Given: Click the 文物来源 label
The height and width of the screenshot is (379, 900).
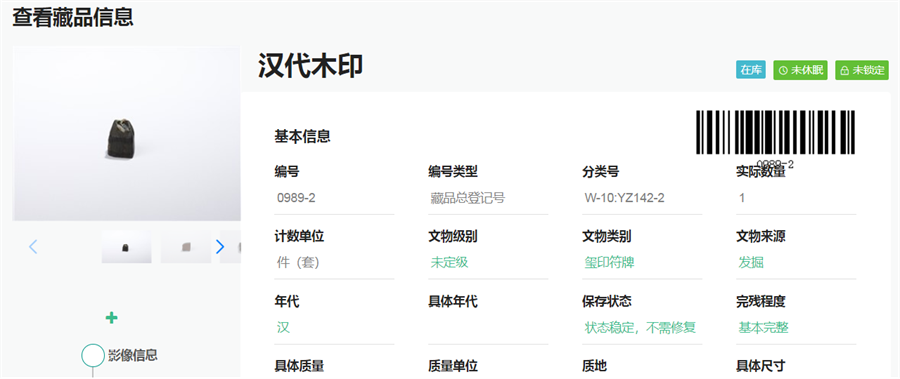Looking at the screenshot, I should 761,236.
